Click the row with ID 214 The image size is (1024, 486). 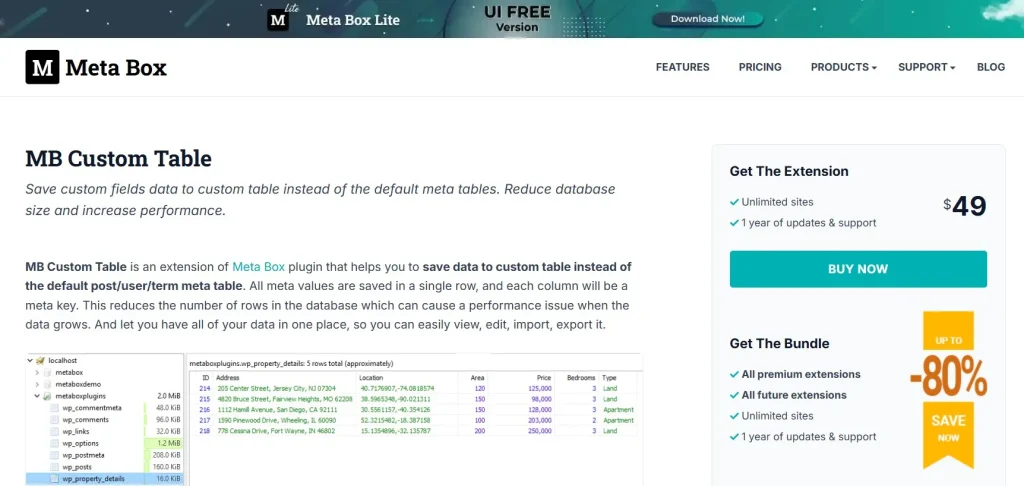point(415,388)
